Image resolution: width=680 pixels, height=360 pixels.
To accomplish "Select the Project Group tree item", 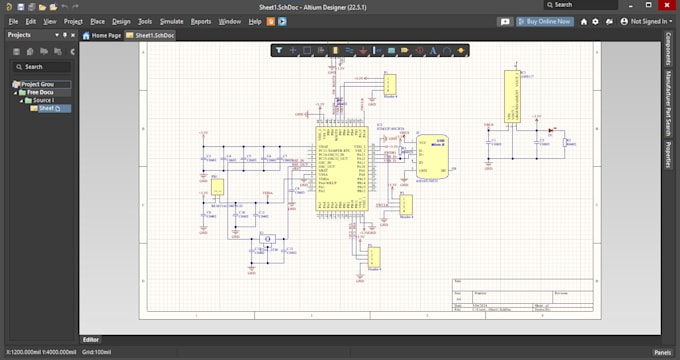I will click(x=42, y=84).
